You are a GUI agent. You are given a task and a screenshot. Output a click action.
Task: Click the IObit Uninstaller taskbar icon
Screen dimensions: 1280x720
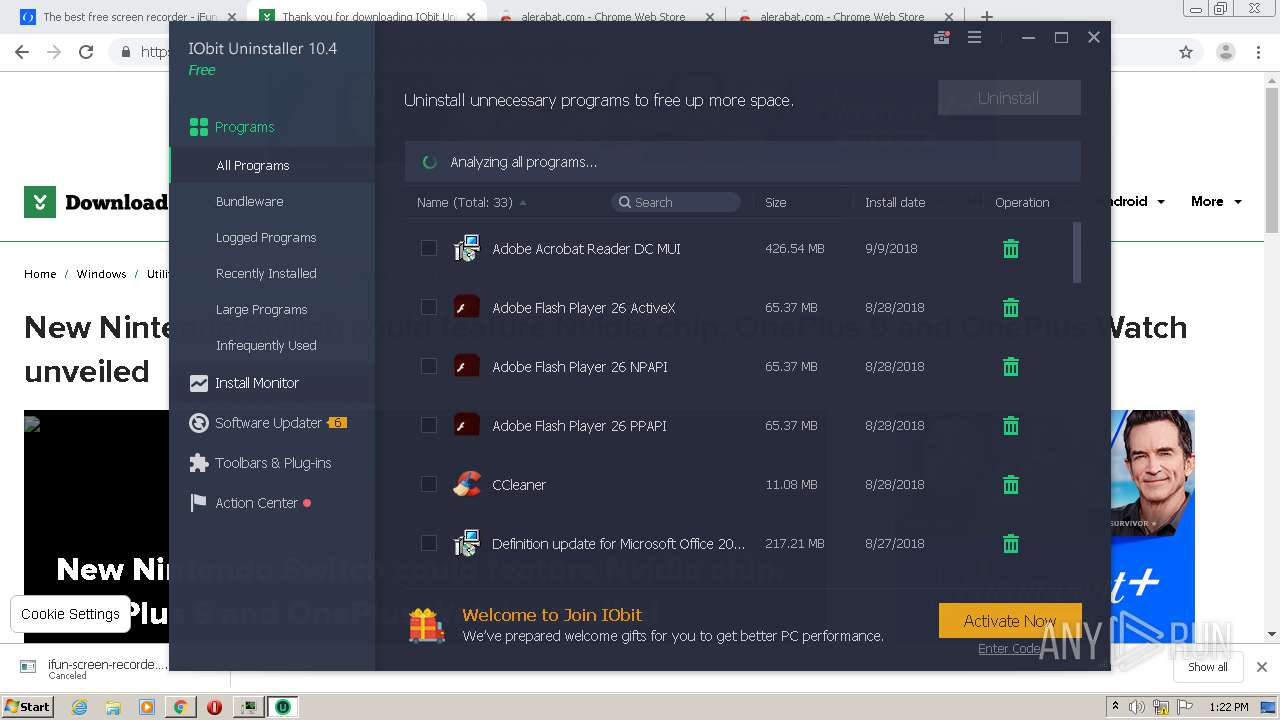click(x=283, y=707)
